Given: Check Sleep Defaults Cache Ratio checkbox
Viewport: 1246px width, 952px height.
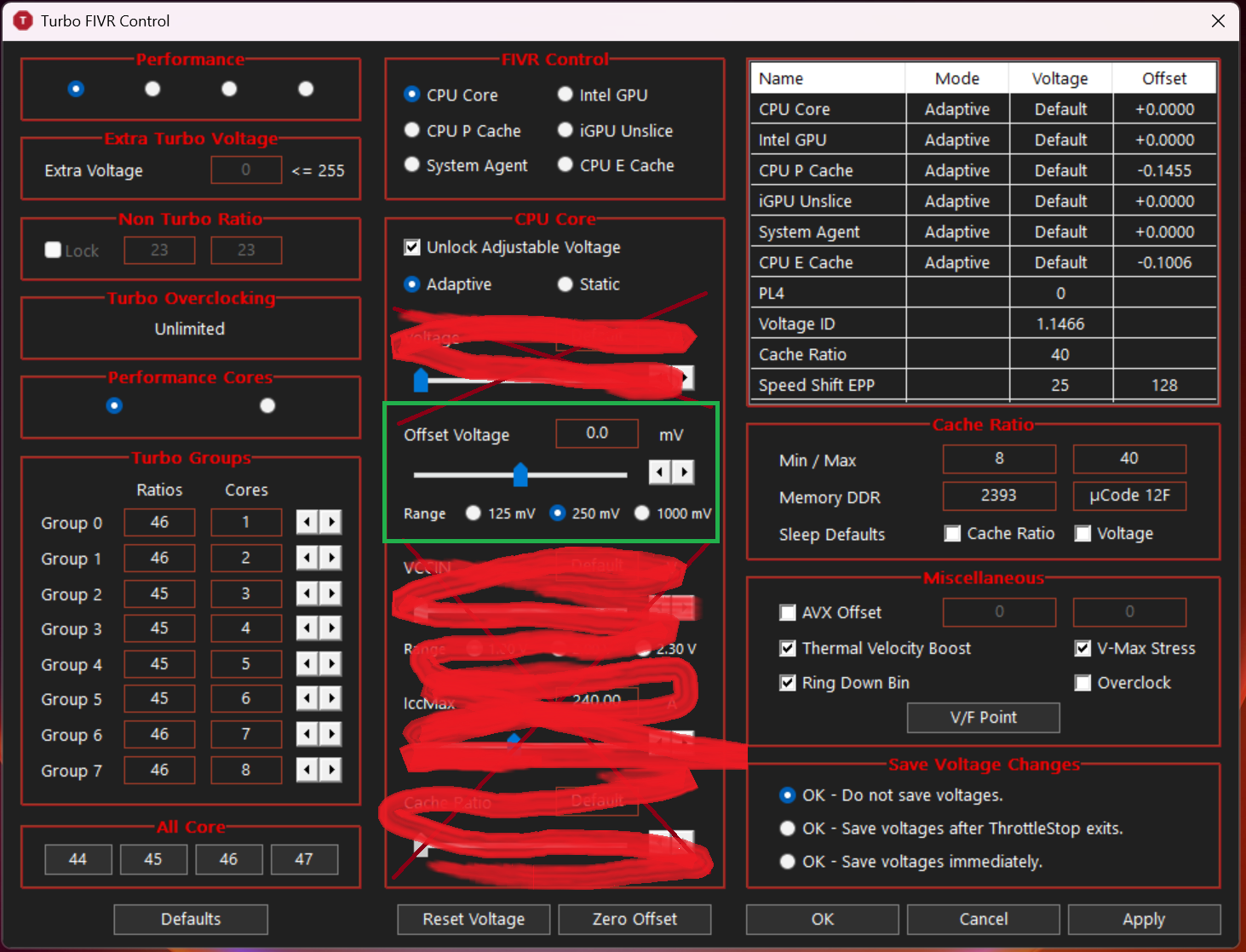Looking at the screenshot, I should tap(953, 533).
